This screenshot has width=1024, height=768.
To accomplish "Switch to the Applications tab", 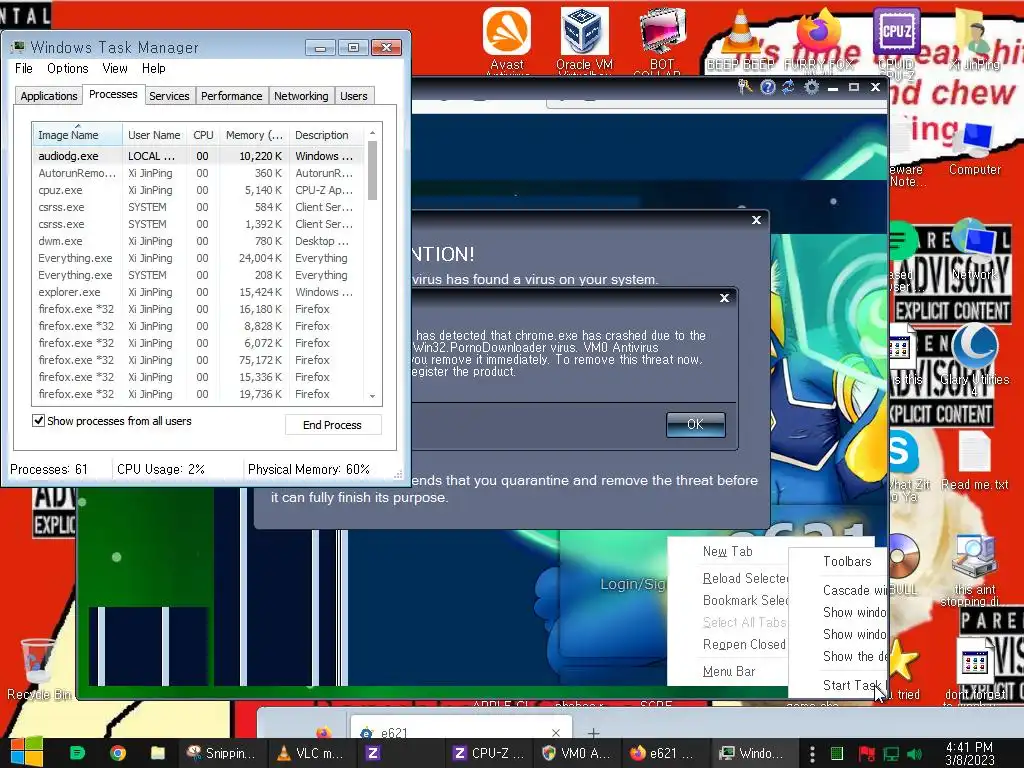I will (49, 96).
